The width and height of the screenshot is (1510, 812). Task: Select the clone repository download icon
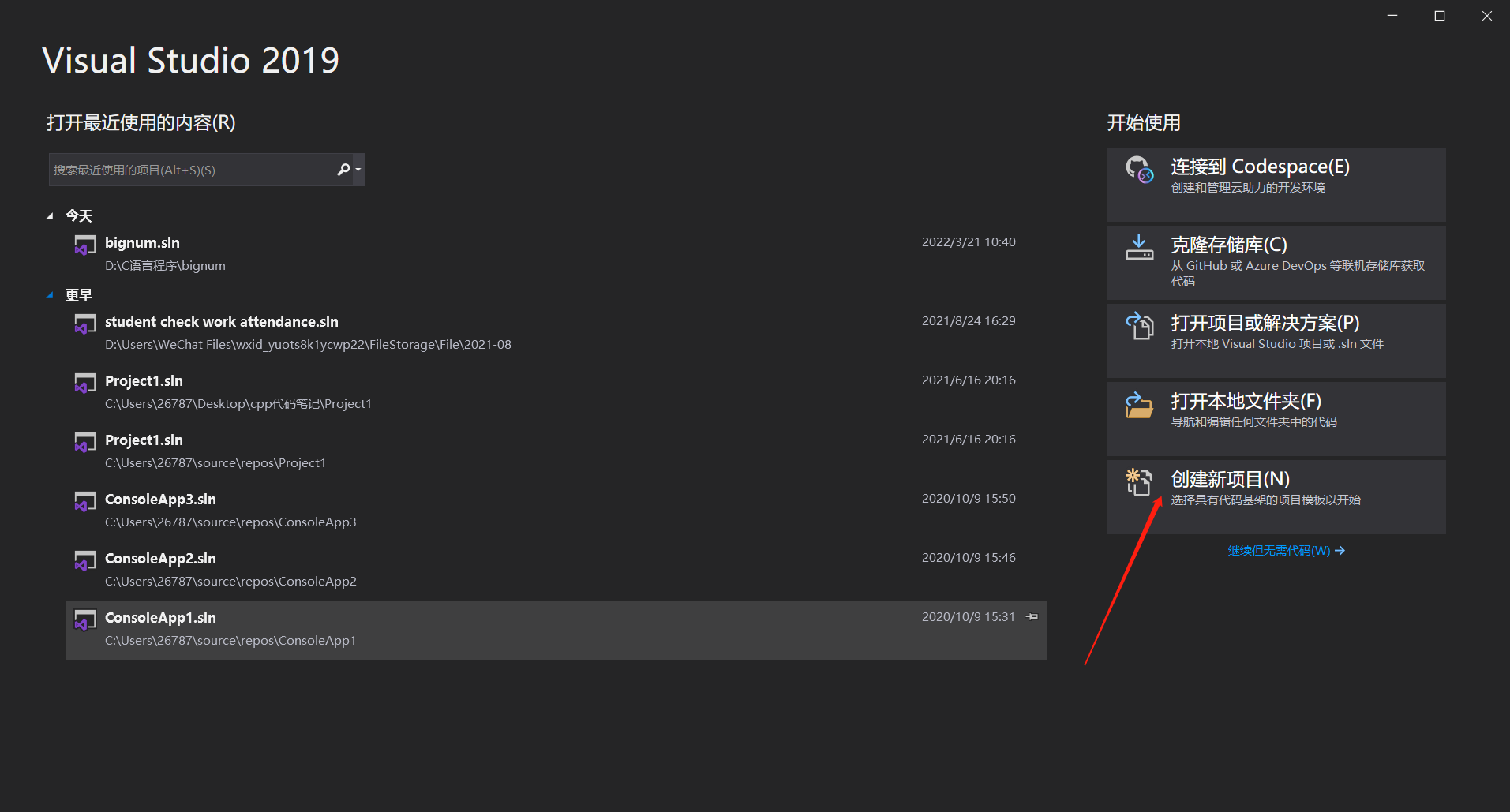pos(1139,247)
